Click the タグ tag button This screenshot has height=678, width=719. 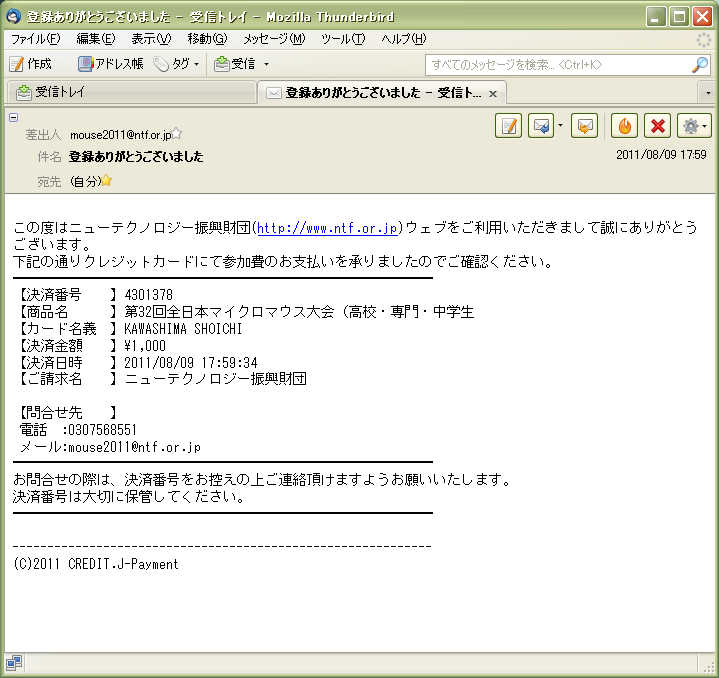pyautogui.click(x=171, y=64)
